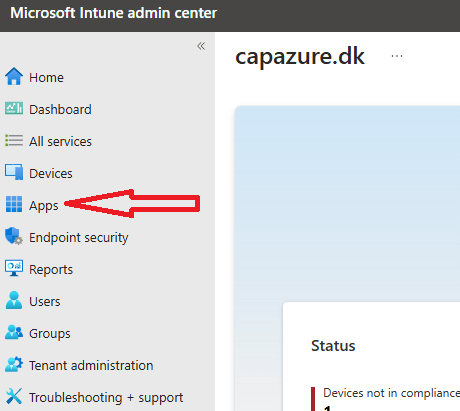460x411 pixels.
Task: Click Troubleshooting + support tools icon
Action: 14,396
